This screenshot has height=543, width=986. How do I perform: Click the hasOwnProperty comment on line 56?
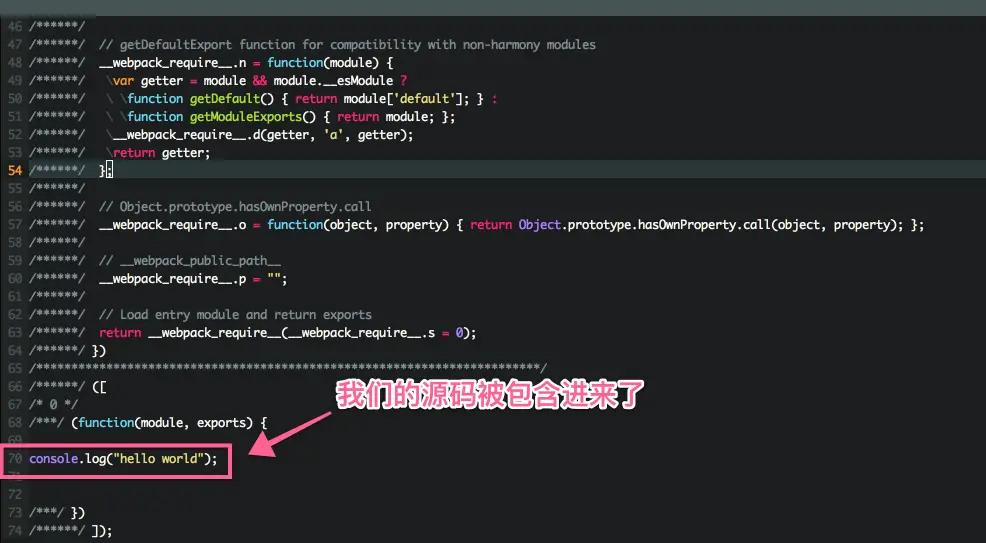click(x=235, y=207)
